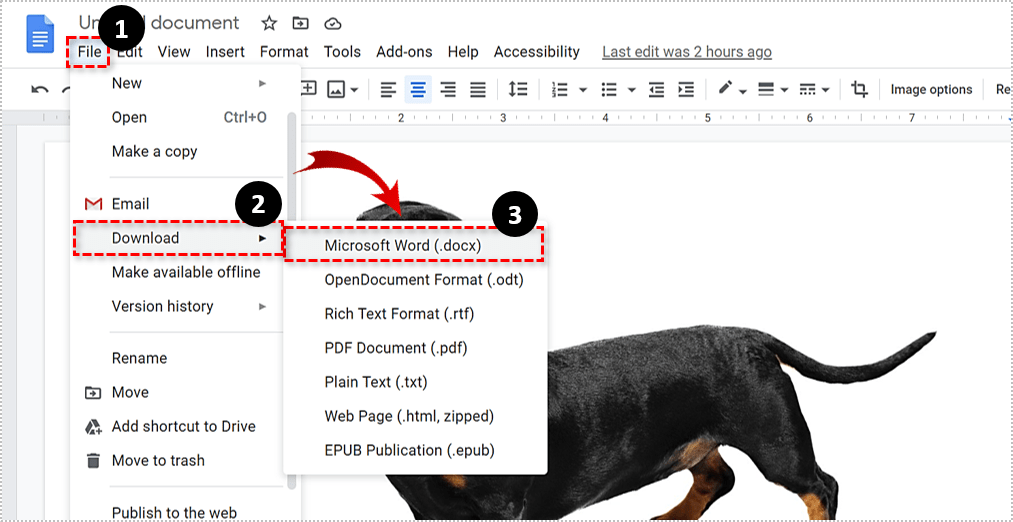This screenshot has height=522, width=1013.
Task: Click the undo arrow icon
Action: pos(40,90)
